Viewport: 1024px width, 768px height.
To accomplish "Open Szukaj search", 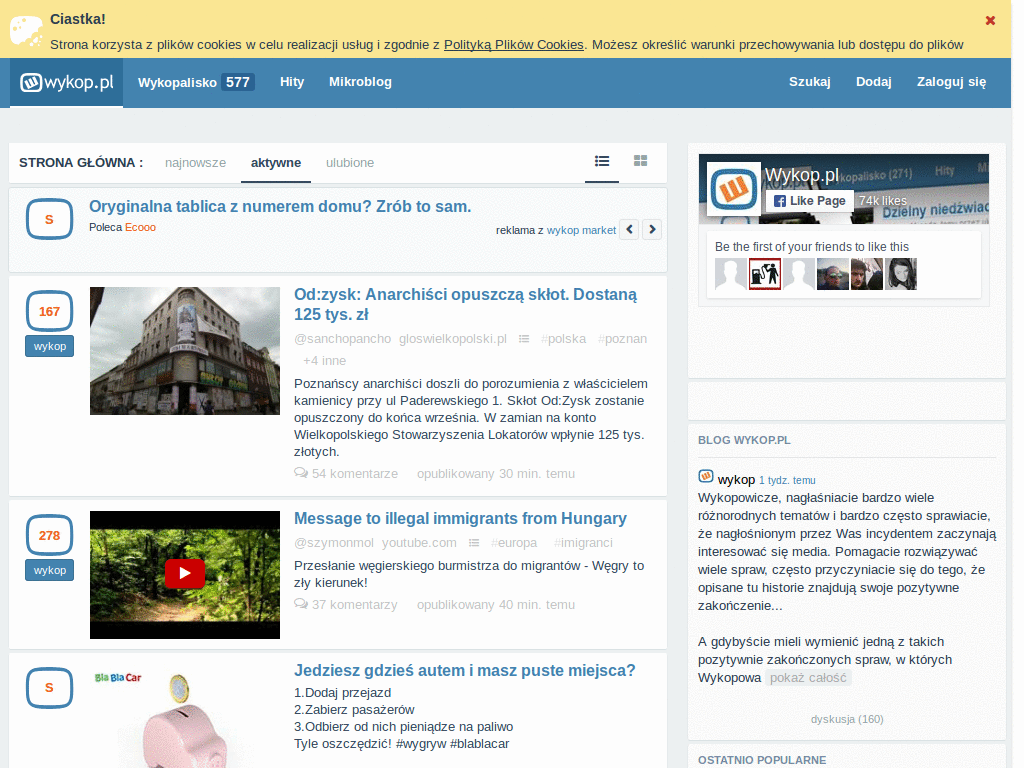I will 810,82.
